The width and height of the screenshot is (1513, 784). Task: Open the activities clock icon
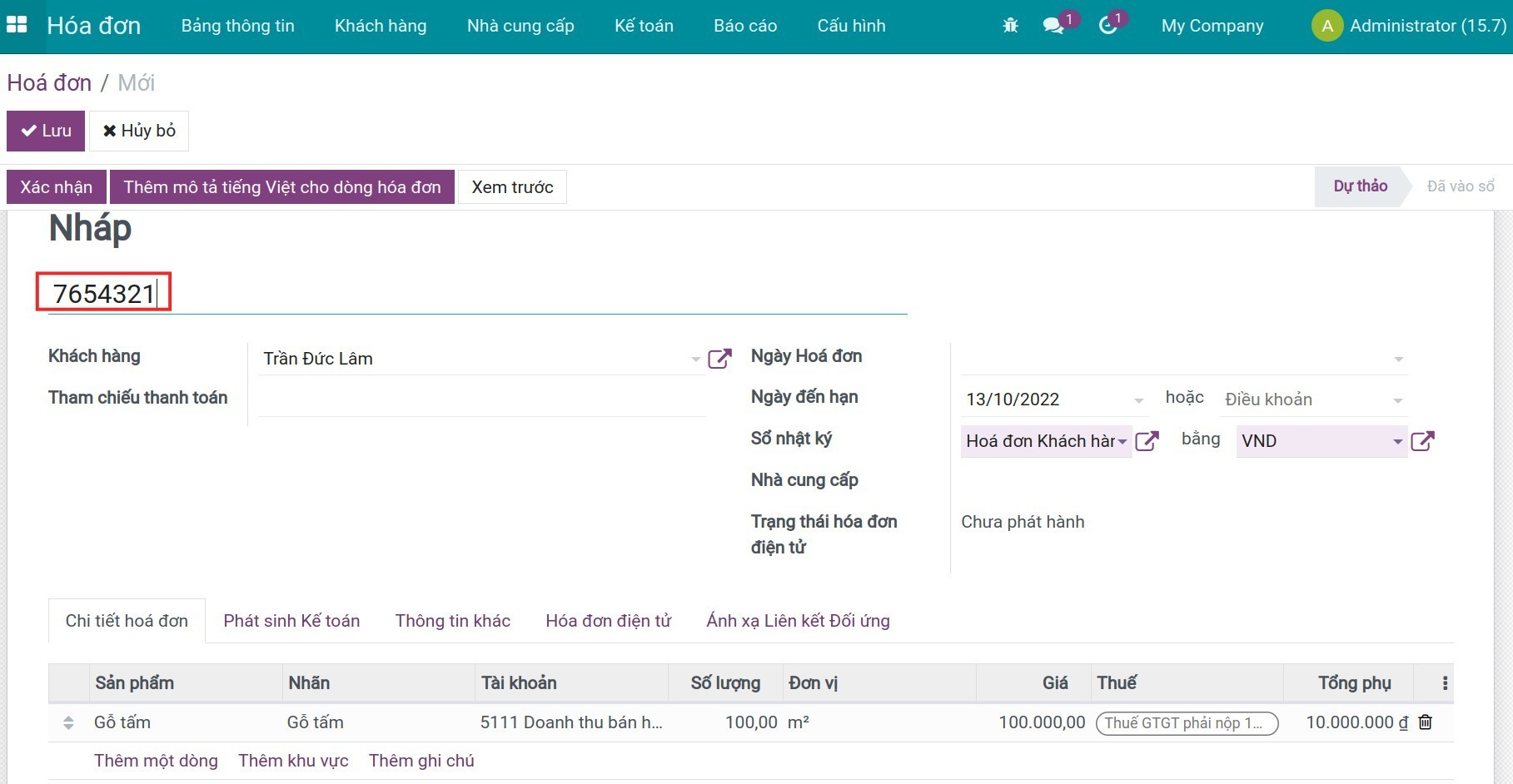pyautogui.click(x=1107, y=26)
